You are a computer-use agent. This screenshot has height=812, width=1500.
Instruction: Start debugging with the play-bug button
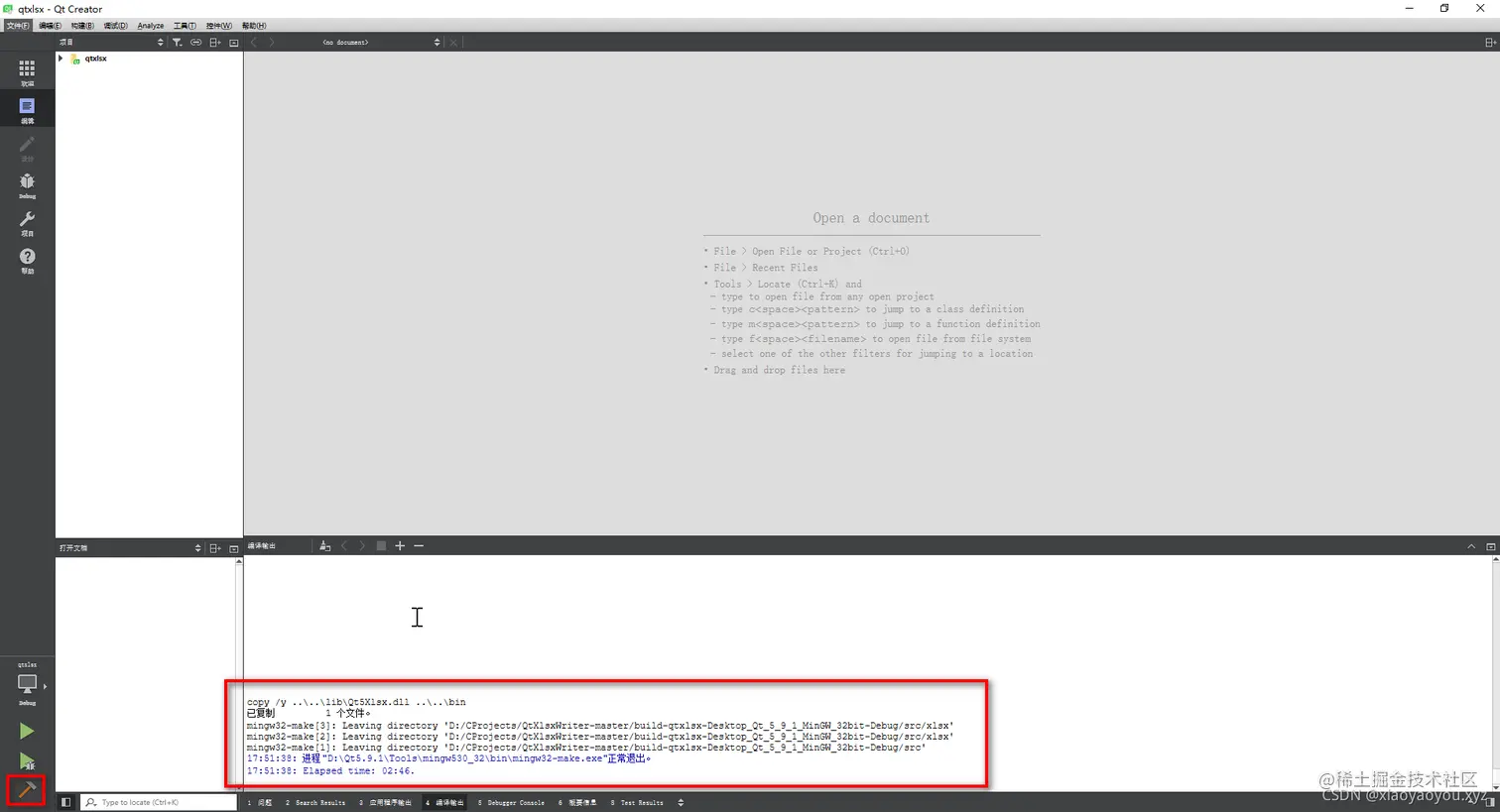point(27,761)
